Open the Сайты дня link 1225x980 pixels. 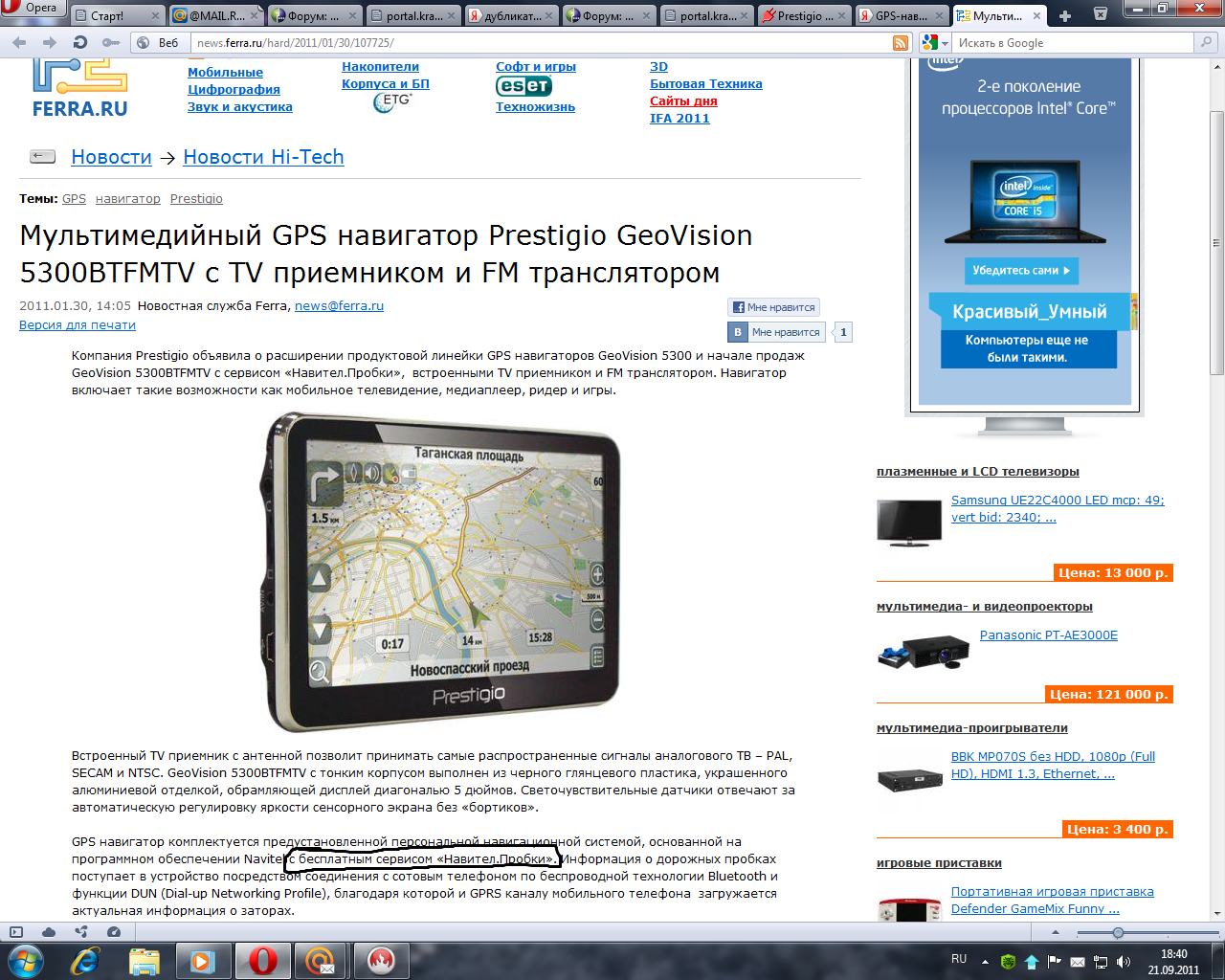683,101
